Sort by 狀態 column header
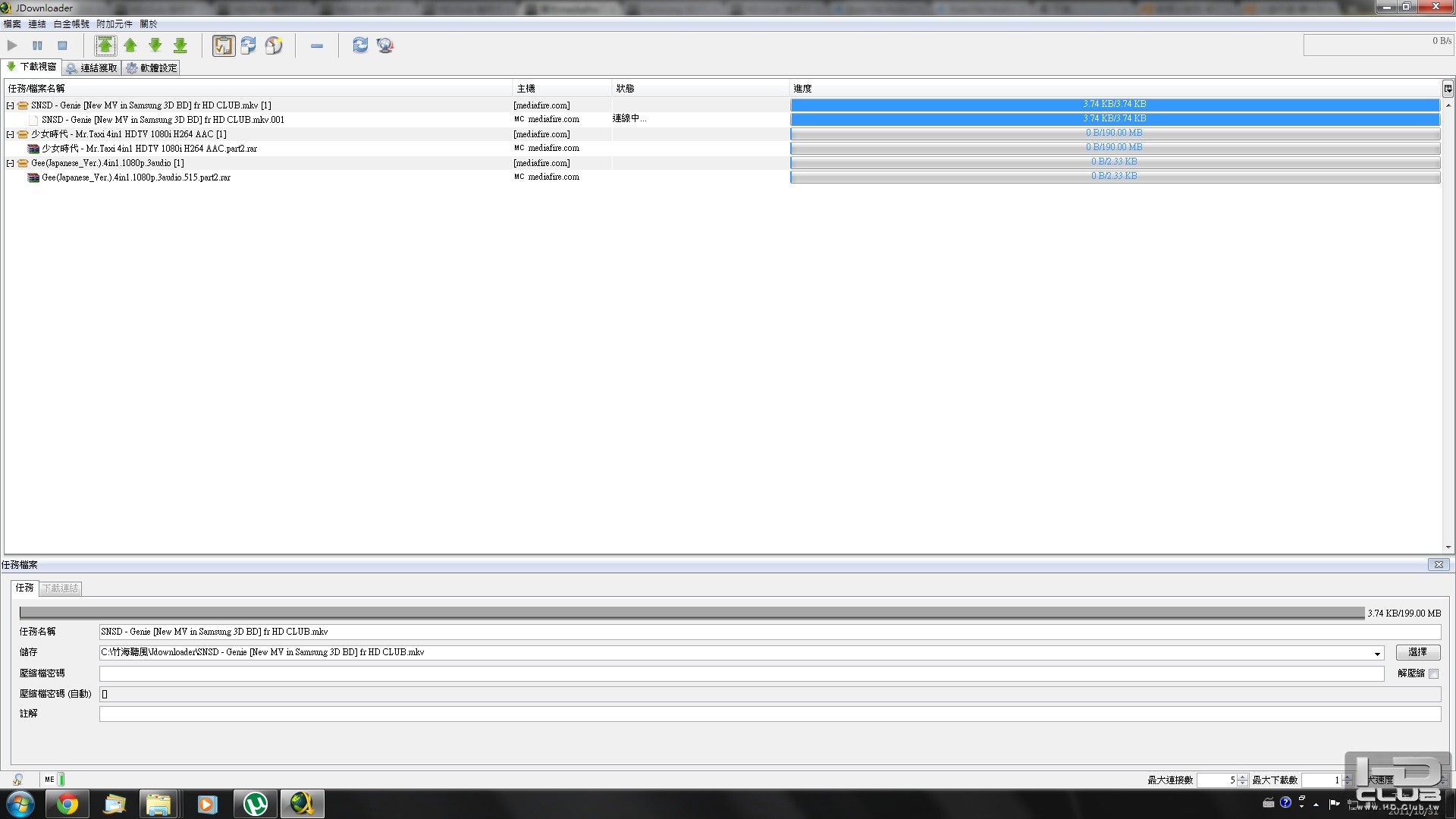The height and width of the screenshot is (819, 1456). pos(700,89)
